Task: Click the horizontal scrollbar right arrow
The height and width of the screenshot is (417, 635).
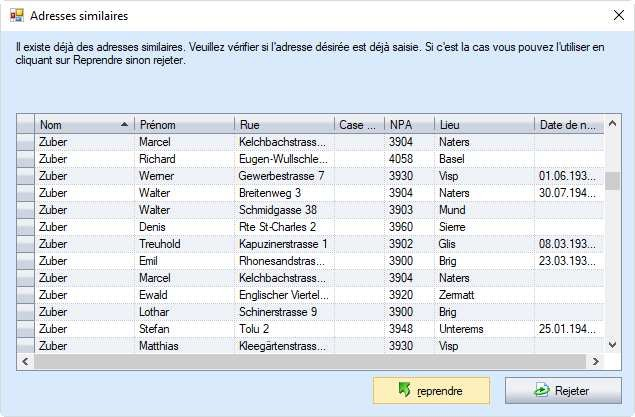Action: (x=595, y=361)
